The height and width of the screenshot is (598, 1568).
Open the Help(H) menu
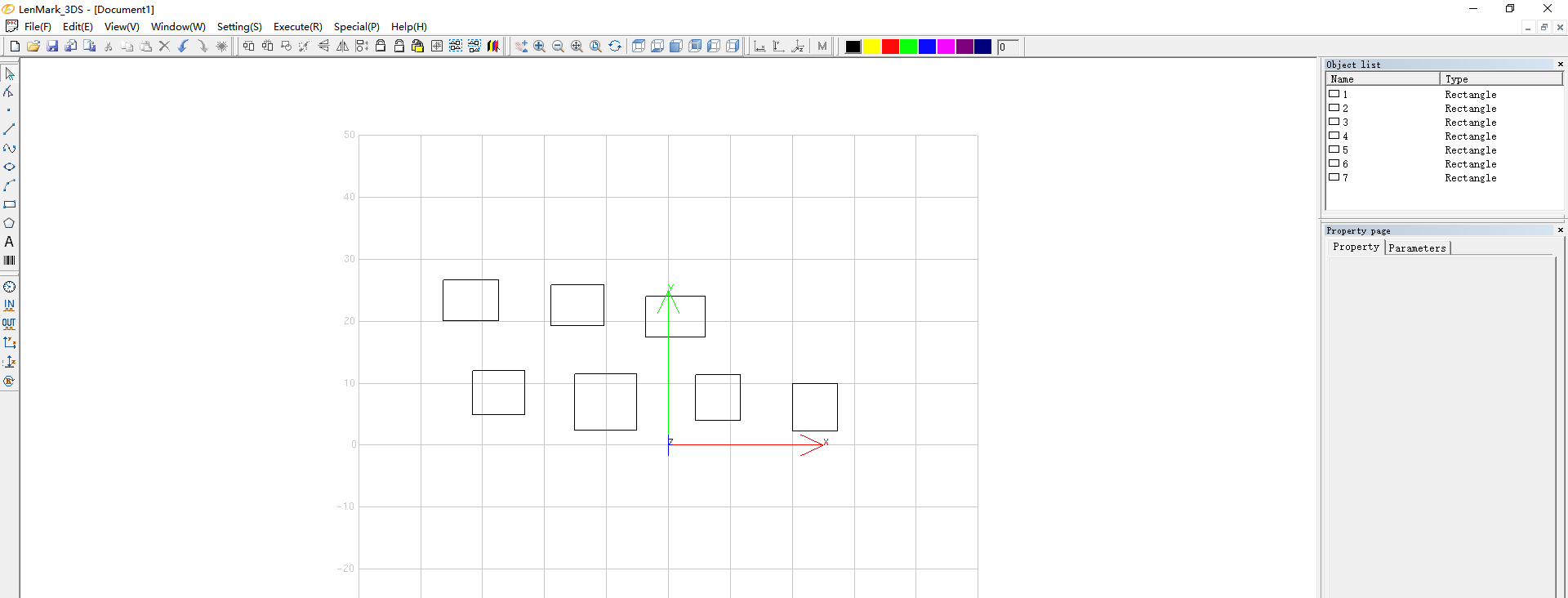408,27
